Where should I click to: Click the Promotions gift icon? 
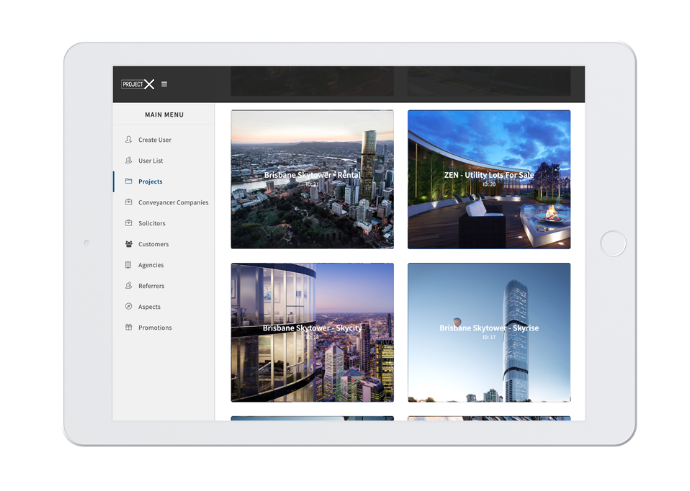(x=128, y=328)
